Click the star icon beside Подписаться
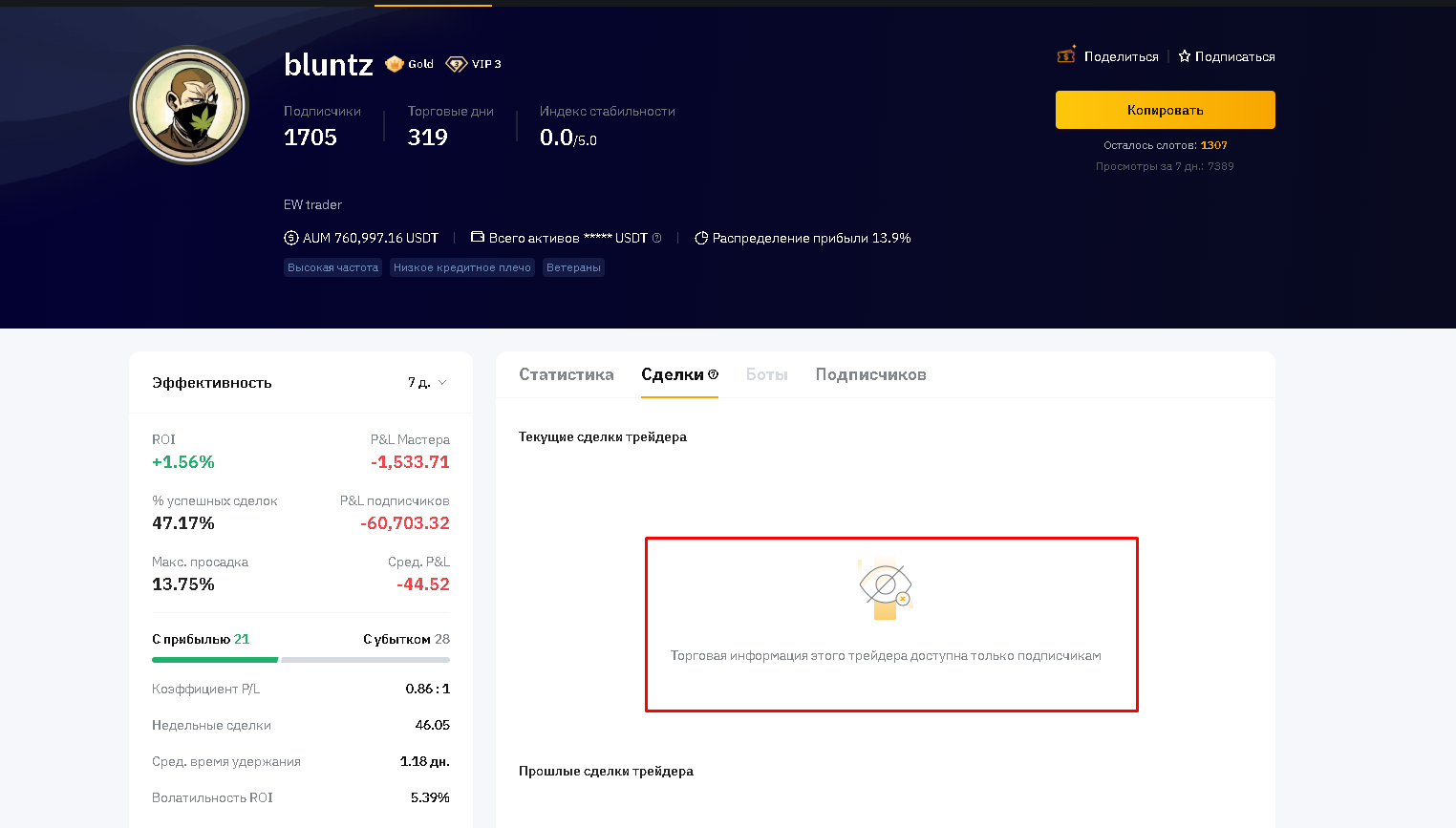This screenshot has height=828, width=1456. [1185, 56]
